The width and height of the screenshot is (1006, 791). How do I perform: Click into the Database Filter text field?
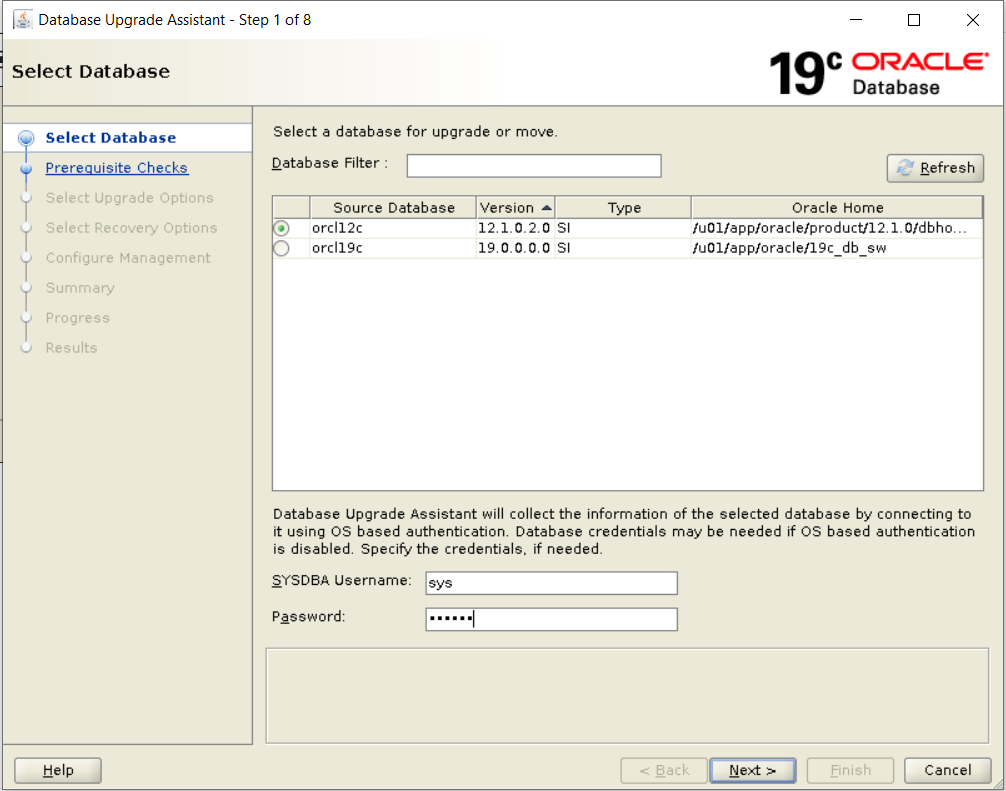pyautogui.click(x=533, y=166)
